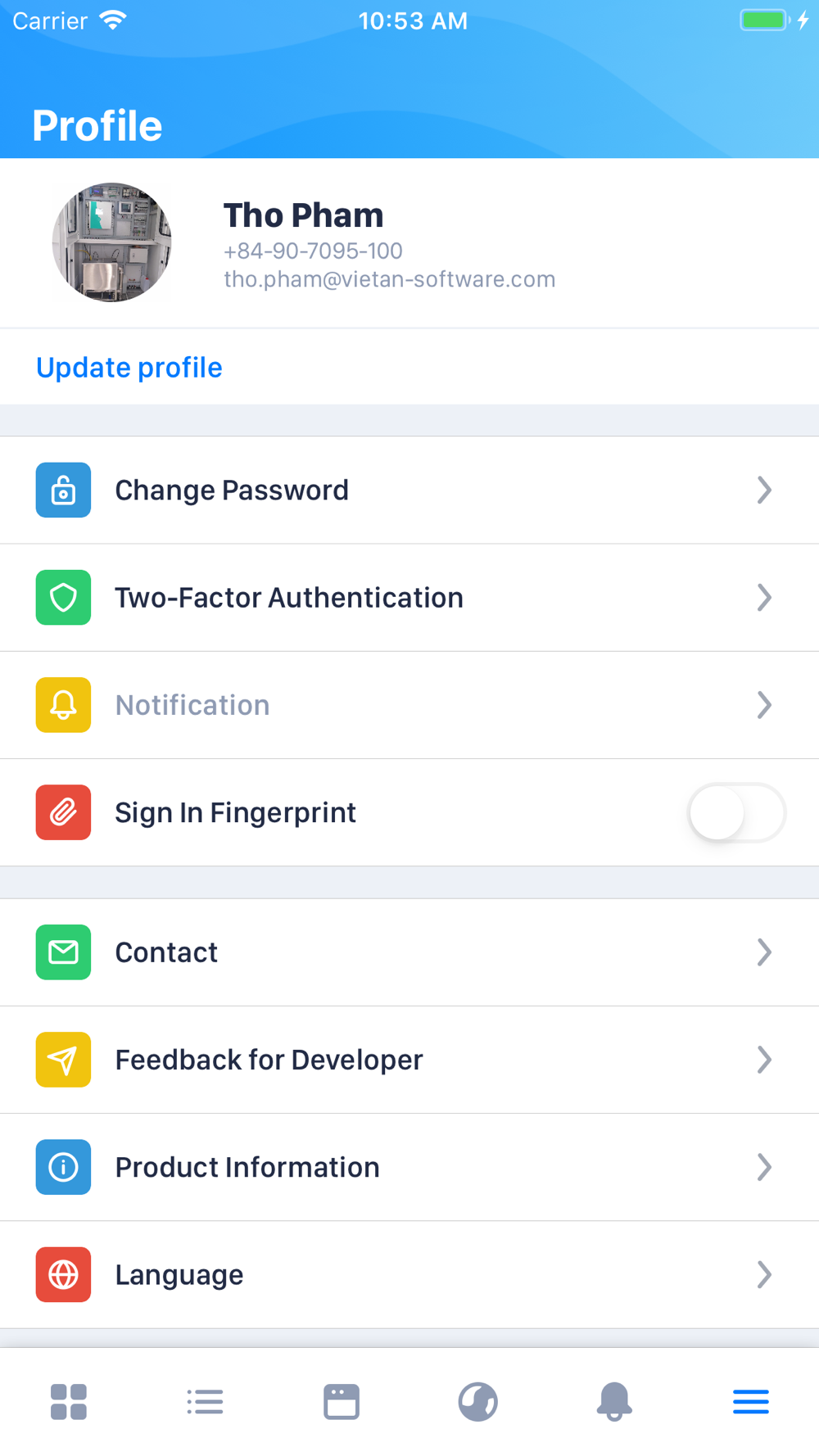This screenshot has height=1456, width=819.
Task: Tap the red globe Language icon
Action: (x=63, y=1273)
